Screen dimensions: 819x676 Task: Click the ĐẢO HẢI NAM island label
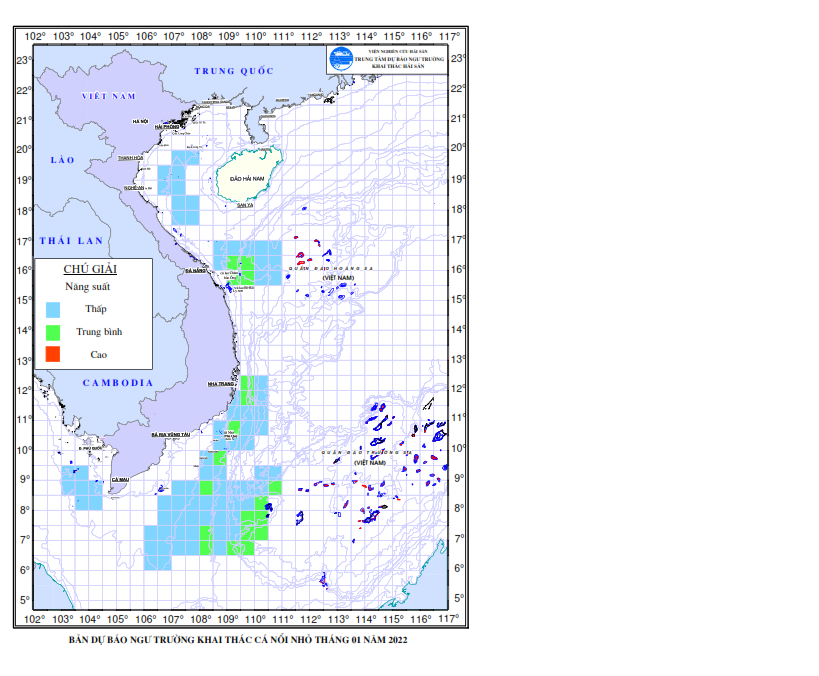click(247, 179)
